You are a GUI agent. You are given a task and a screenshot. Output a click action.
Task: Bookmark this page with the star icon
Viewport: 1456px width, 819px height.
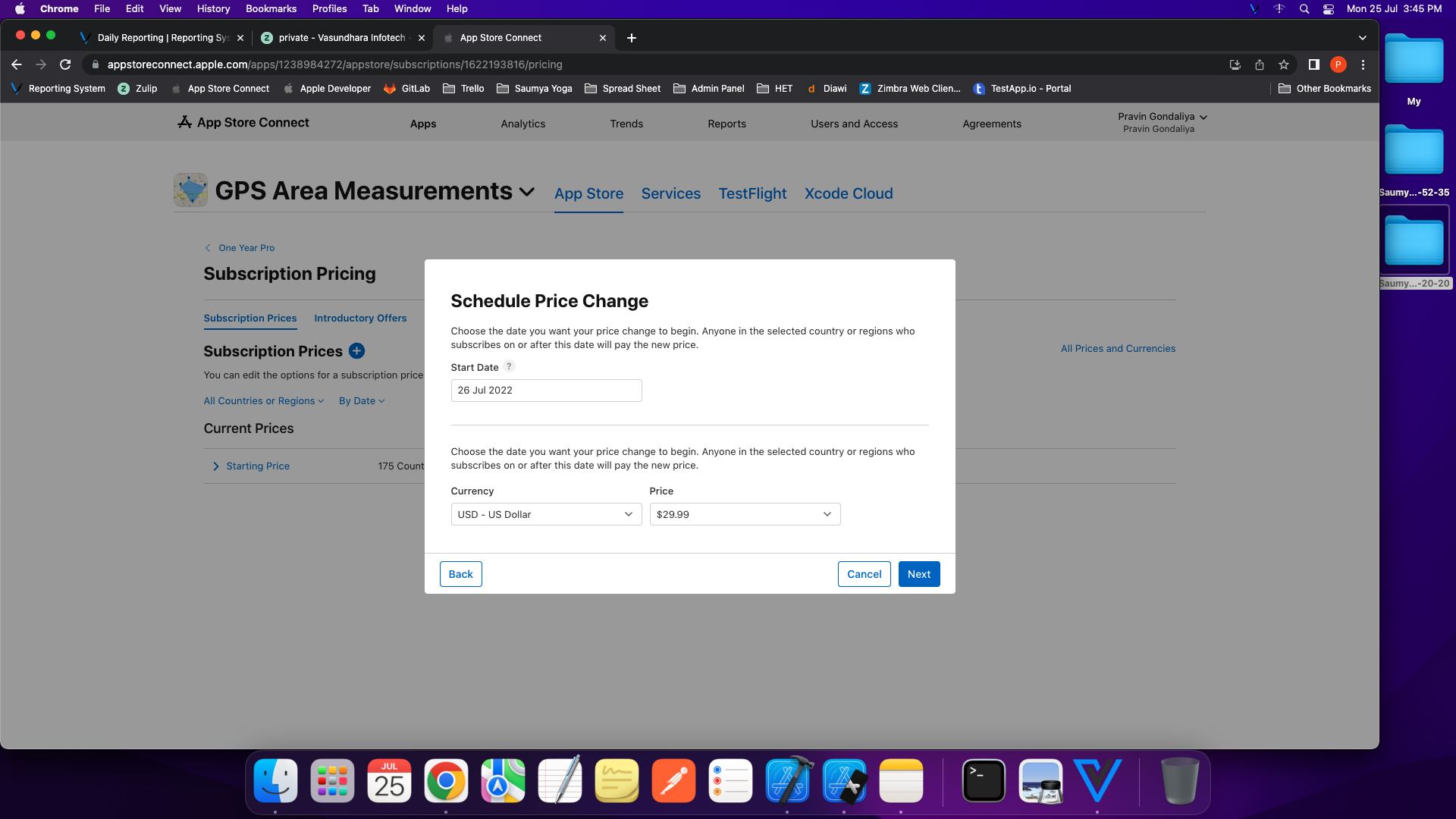[1283, 64]
